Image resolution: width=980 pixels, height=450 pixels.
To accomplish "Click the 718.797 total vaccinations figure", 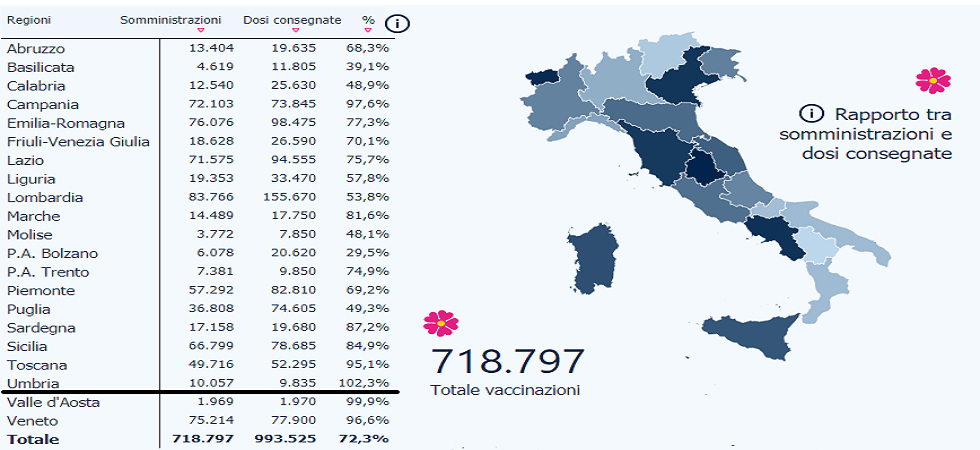I will 507,362.
